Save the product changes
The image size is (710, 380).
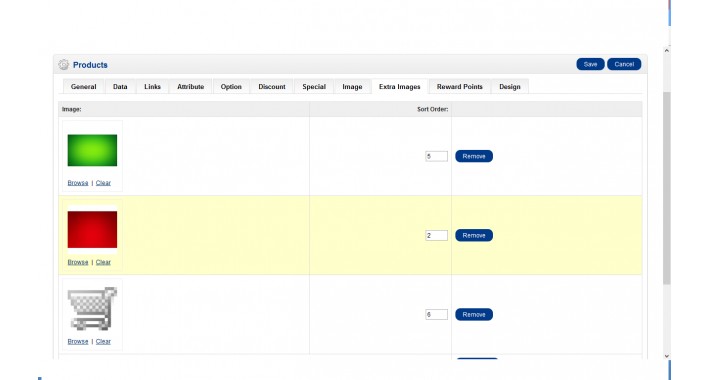590,64
